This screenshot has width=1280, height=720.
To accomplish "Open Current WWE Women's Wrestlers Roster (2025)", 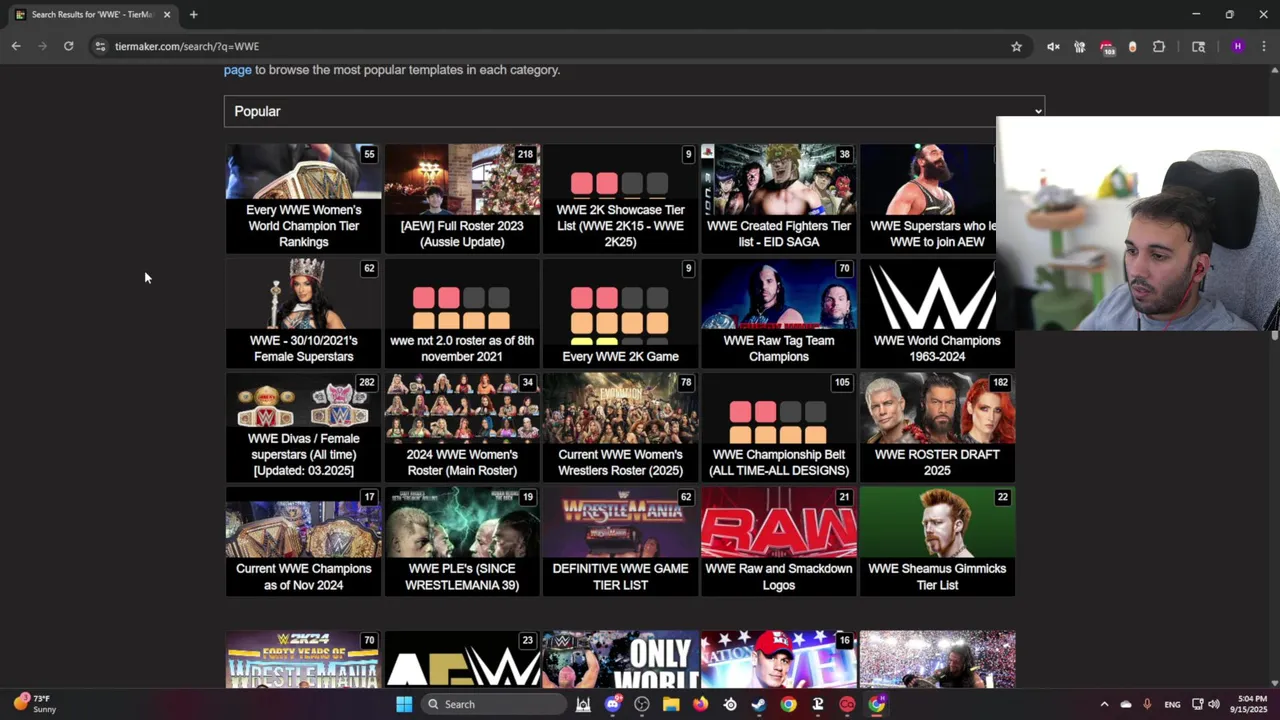I will click(x=620, y=427).
